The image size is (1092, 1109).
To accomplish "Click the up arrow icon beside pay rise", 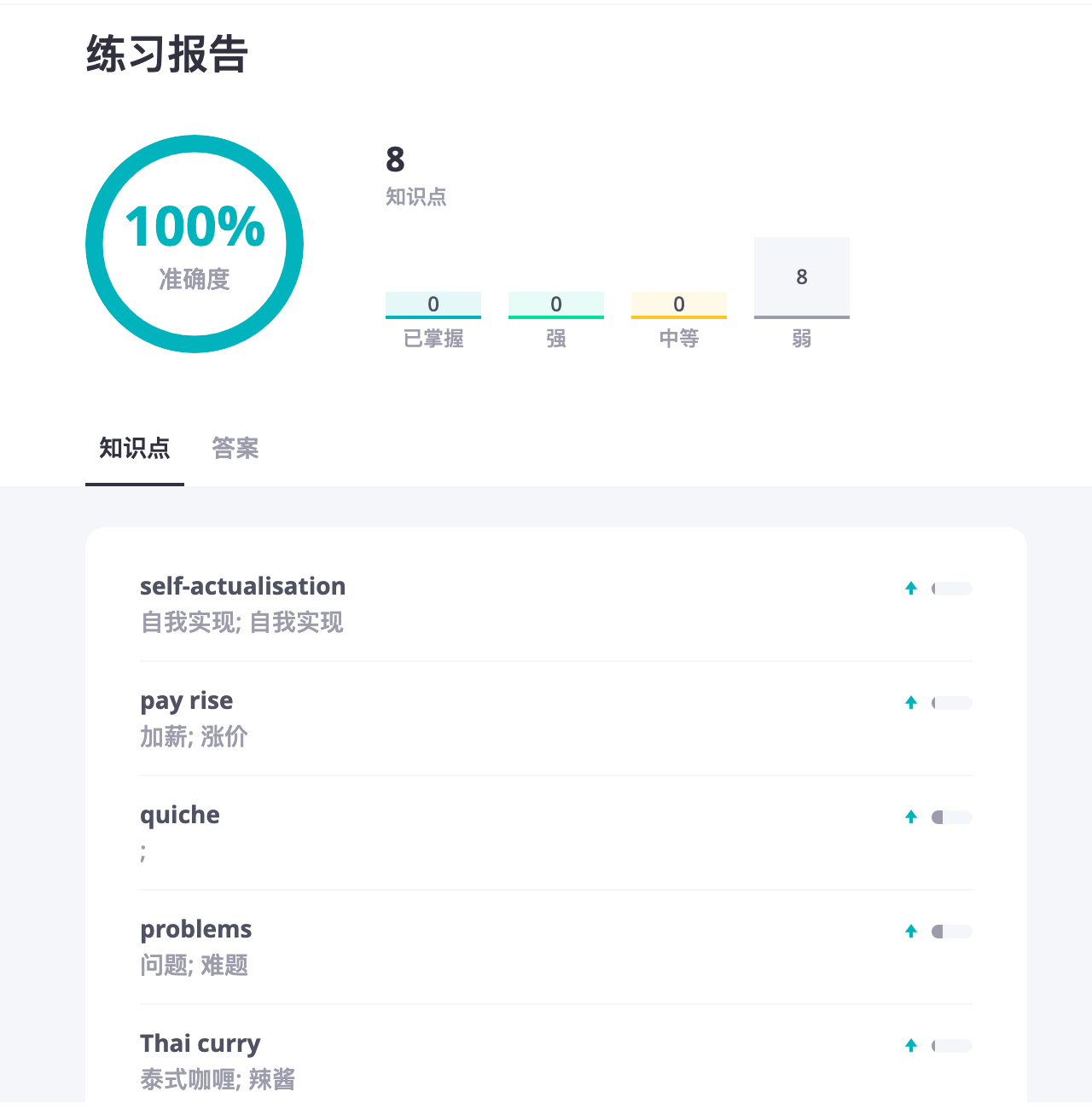I will (x=911, y=702).
